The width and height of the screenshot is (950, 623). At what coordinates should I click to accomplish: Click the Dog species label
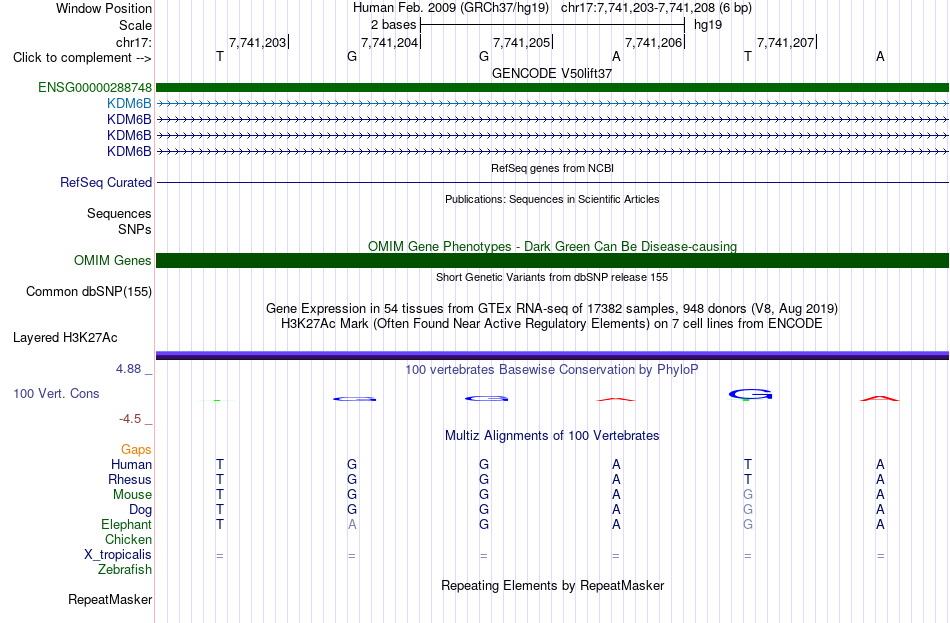tap(140, 510)
